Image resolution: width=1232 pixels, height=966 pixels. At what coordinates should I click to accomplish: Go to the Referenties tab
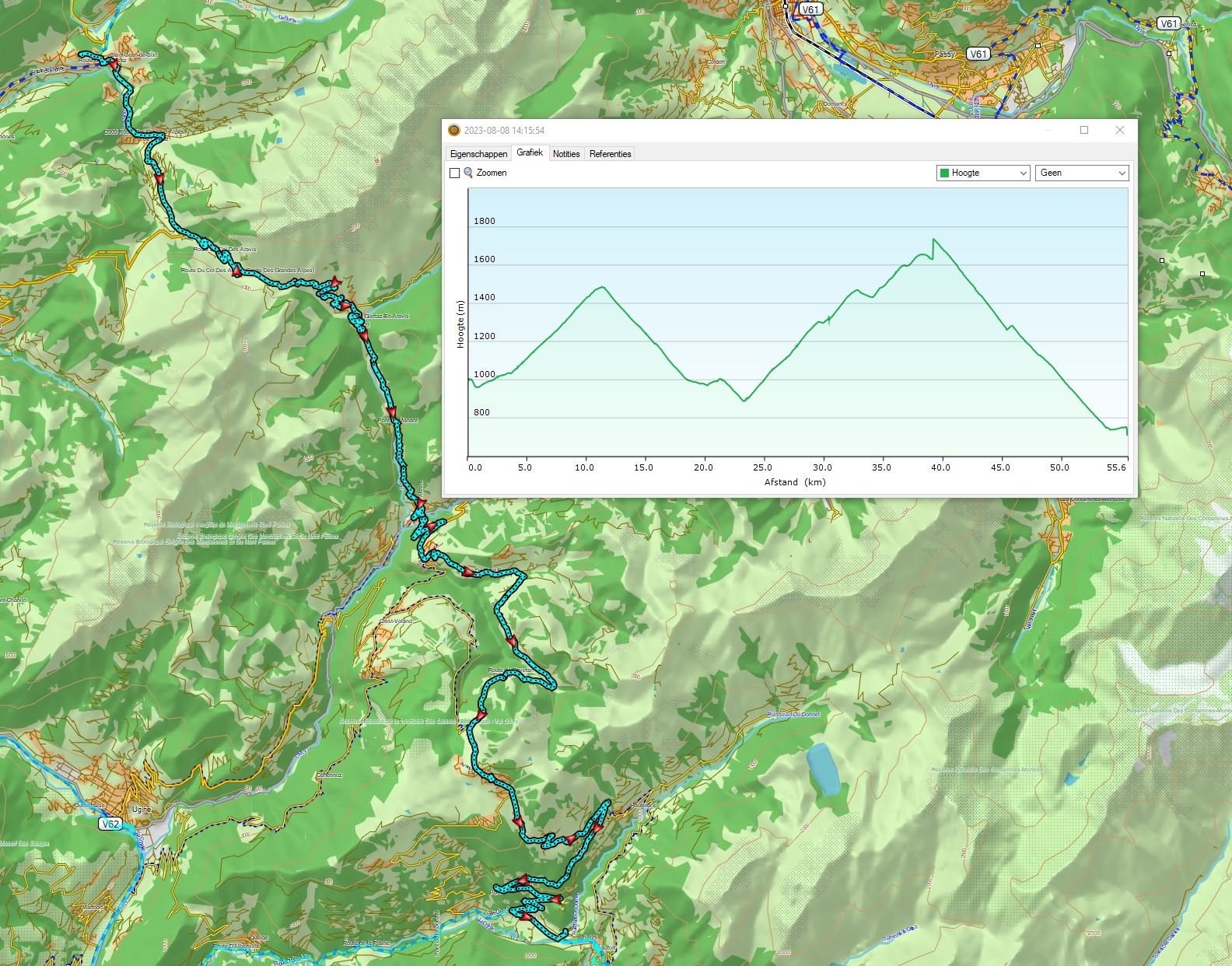click(x=610, y=154)
